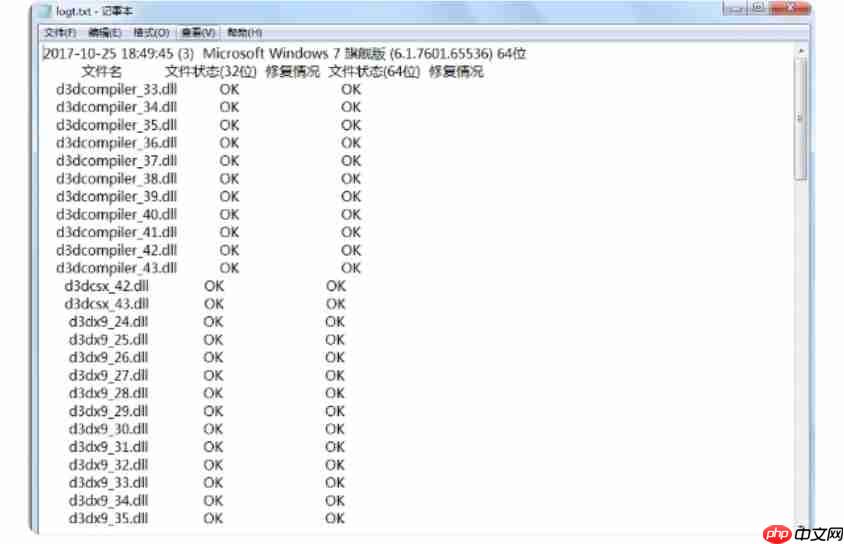Click 64-bit OK status of d3dx9_35.dll

(x=335, y=518)
